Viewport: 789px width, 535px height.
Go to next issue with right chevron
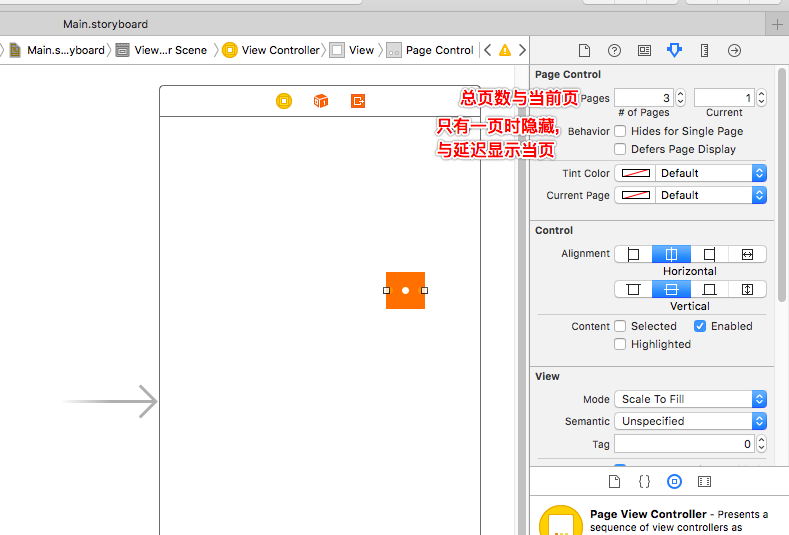(522, 50)
